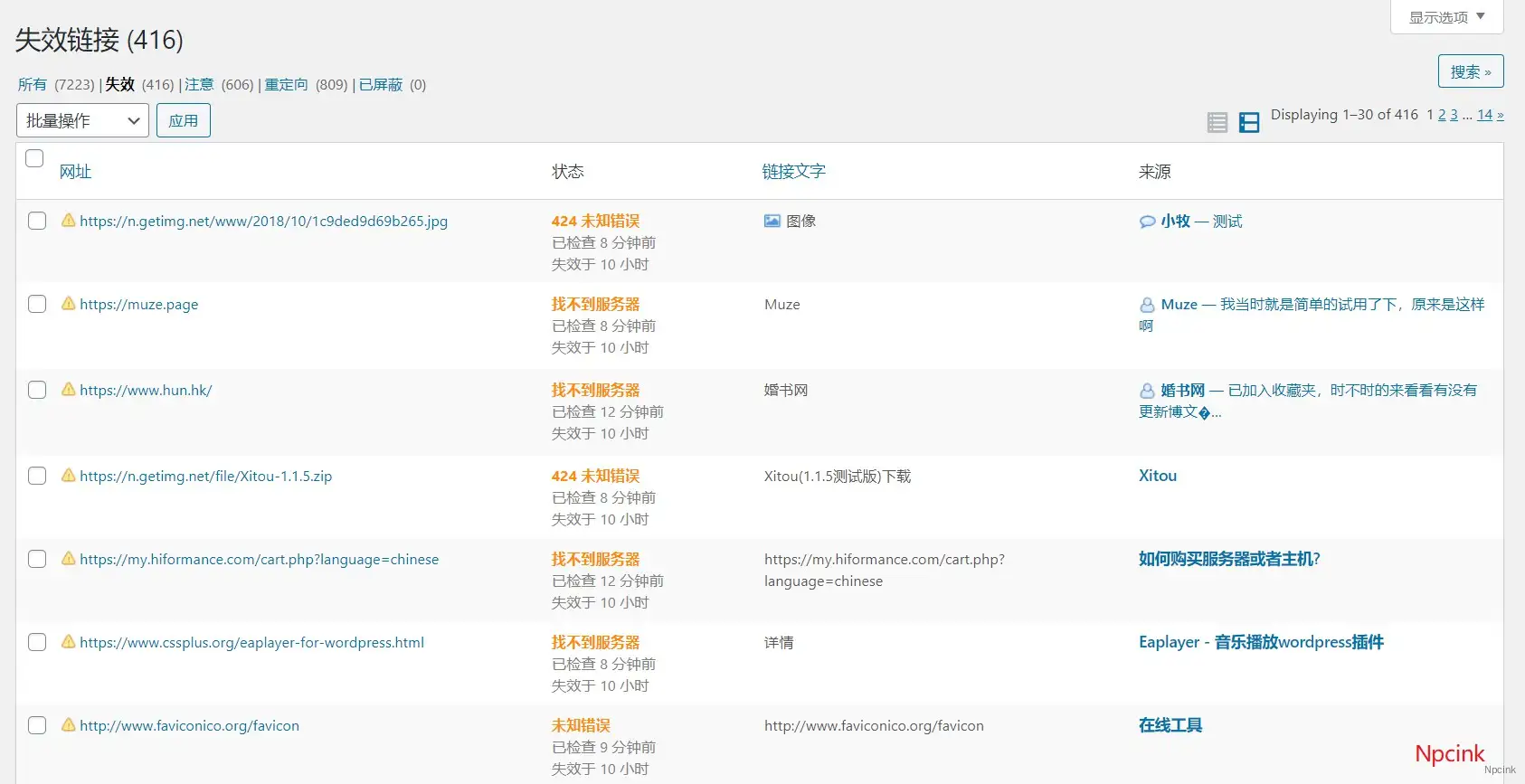This screenshot has height=784, width=1525.
Task: Click warning icon beside cssplus.org URL
Action: click(x=68, y=641)
